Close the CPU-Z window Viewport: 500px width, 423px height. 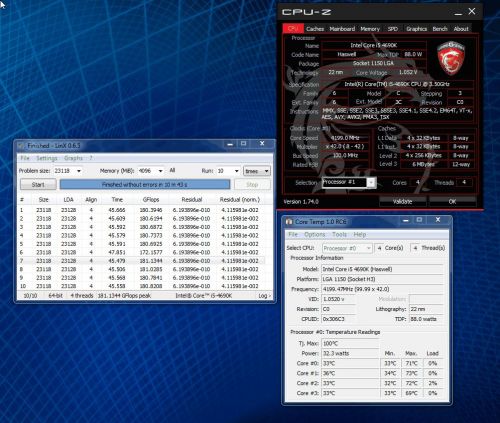(472, 11)
